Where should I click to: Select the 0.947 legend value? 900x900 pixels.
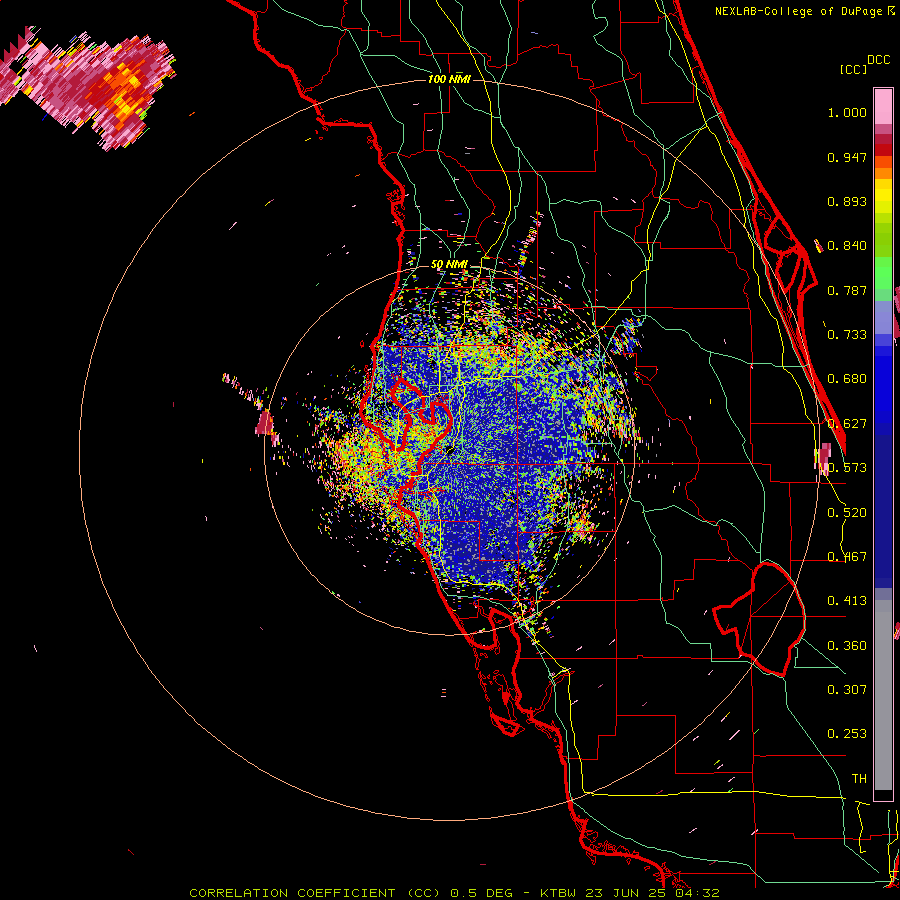pos(847,157)
